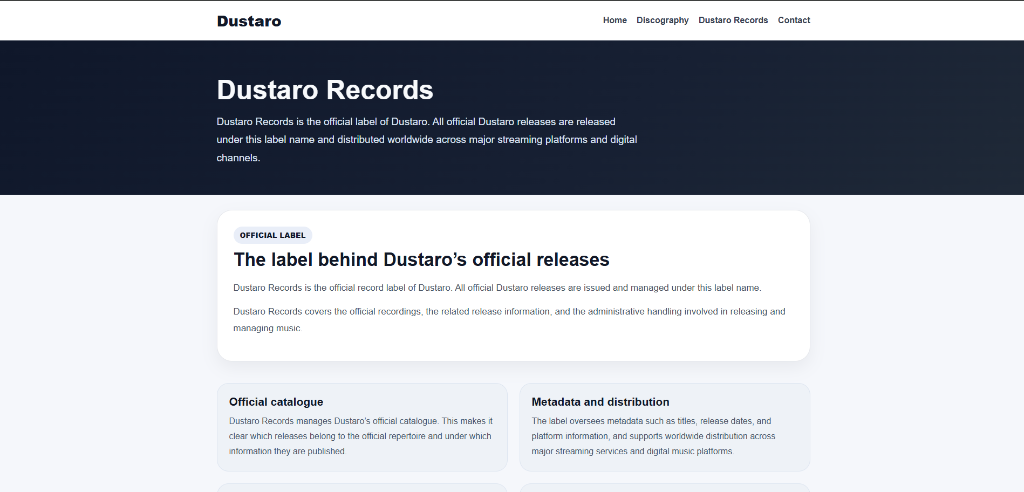Select Dustaro Records in navigation
Screen dimensions: 1024x492
pos(733,20)
